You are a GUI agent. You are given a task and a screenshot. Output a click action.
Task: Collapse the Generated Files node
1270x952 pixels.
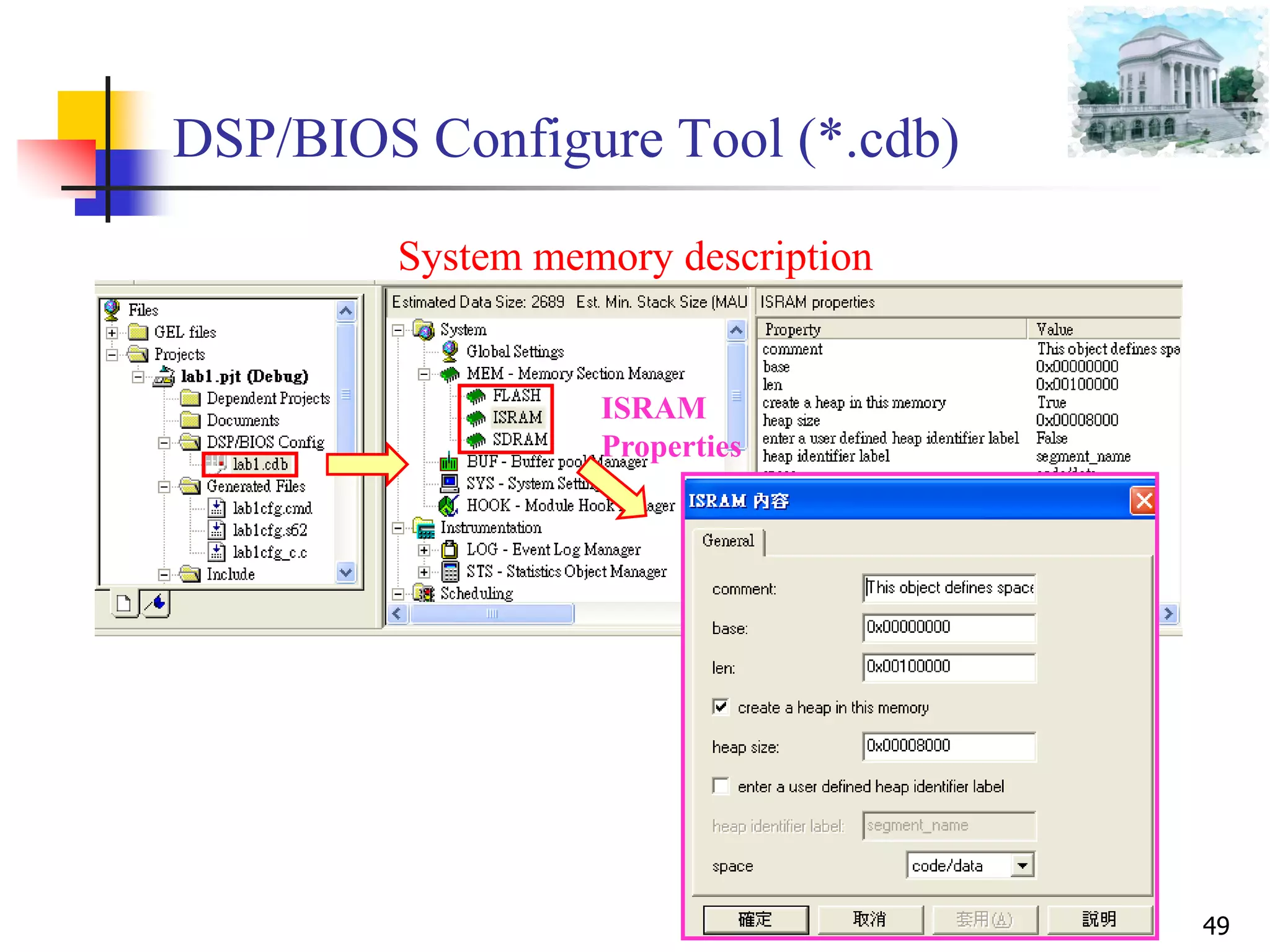164,487
